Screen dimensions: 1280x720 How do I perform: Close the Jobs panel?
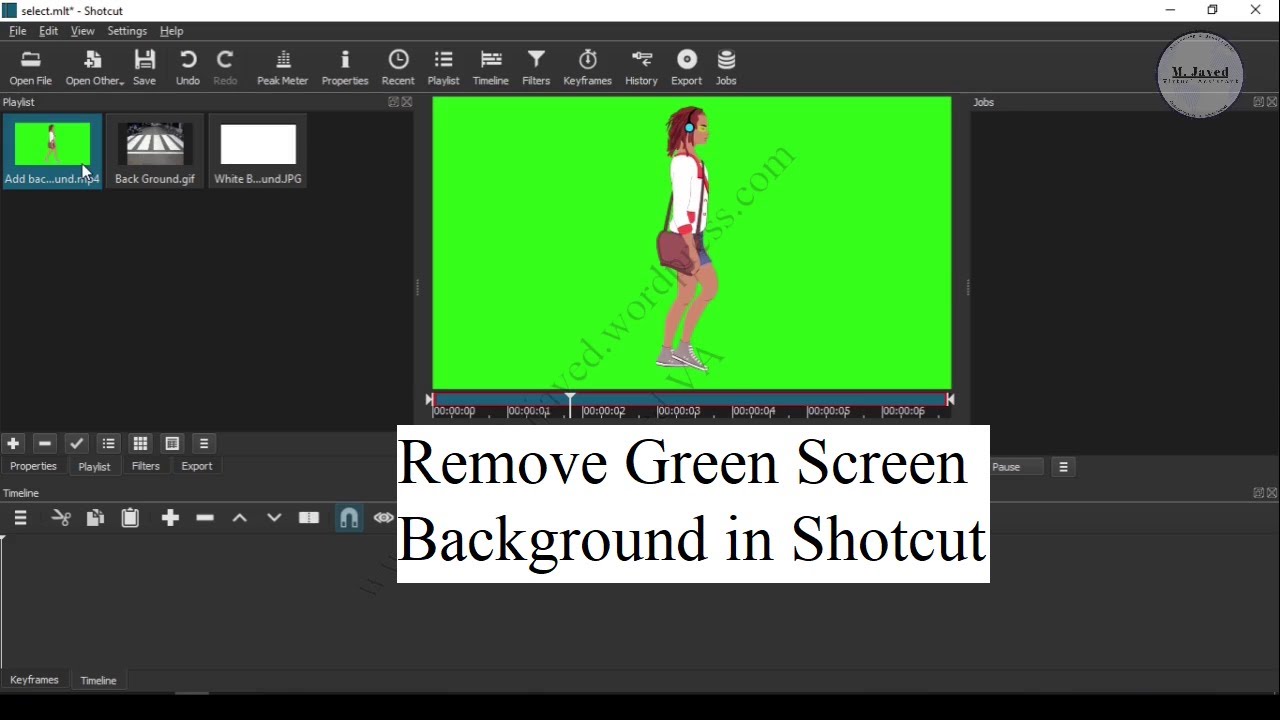coord(1272,102)
